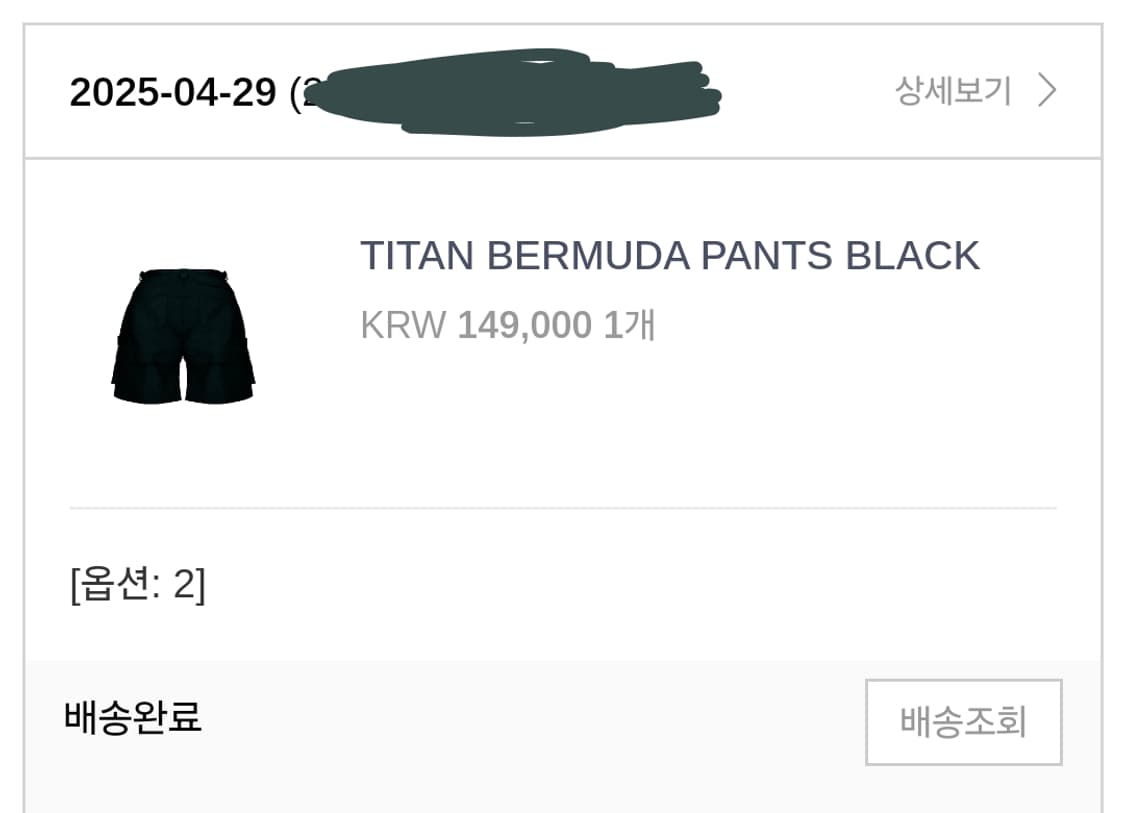Viewport: 1125px width, 813px height.
Task: Click the number 2 in the option text
Action: [184, 585]
